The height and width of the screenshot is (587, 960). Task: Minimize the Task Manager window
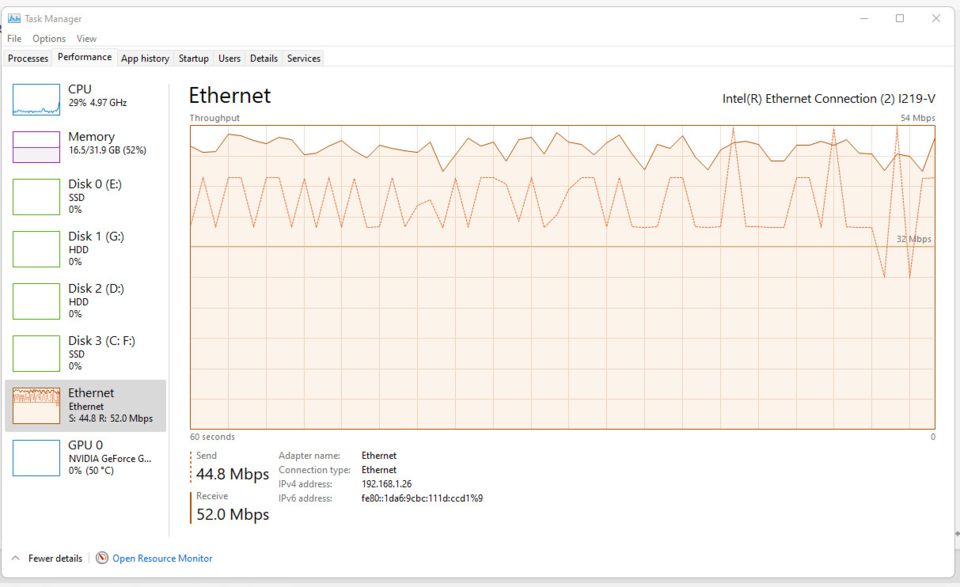tap(864, 18)
